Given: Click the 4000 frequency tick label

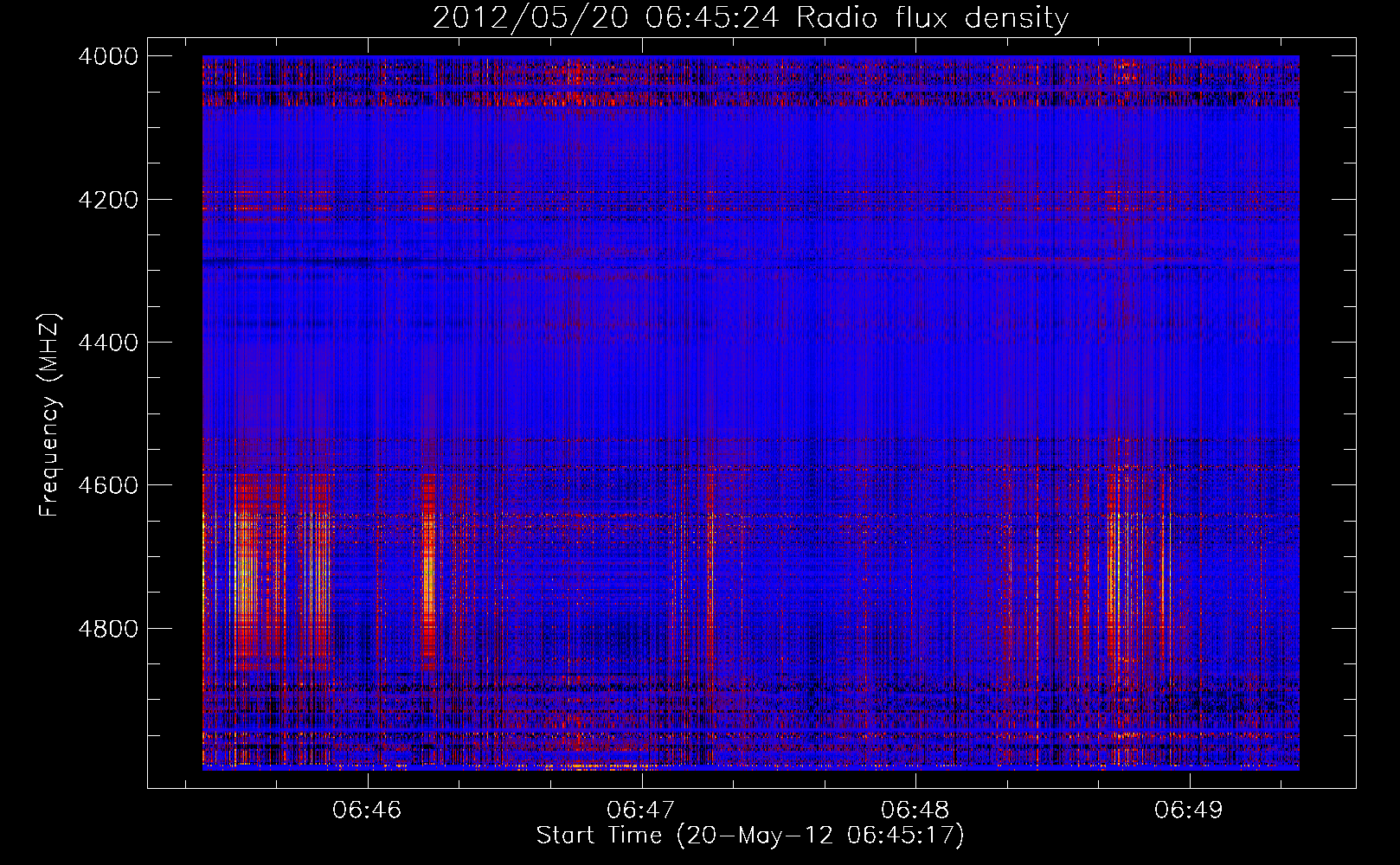Looking at the screenshot, I should pos(108,56).
